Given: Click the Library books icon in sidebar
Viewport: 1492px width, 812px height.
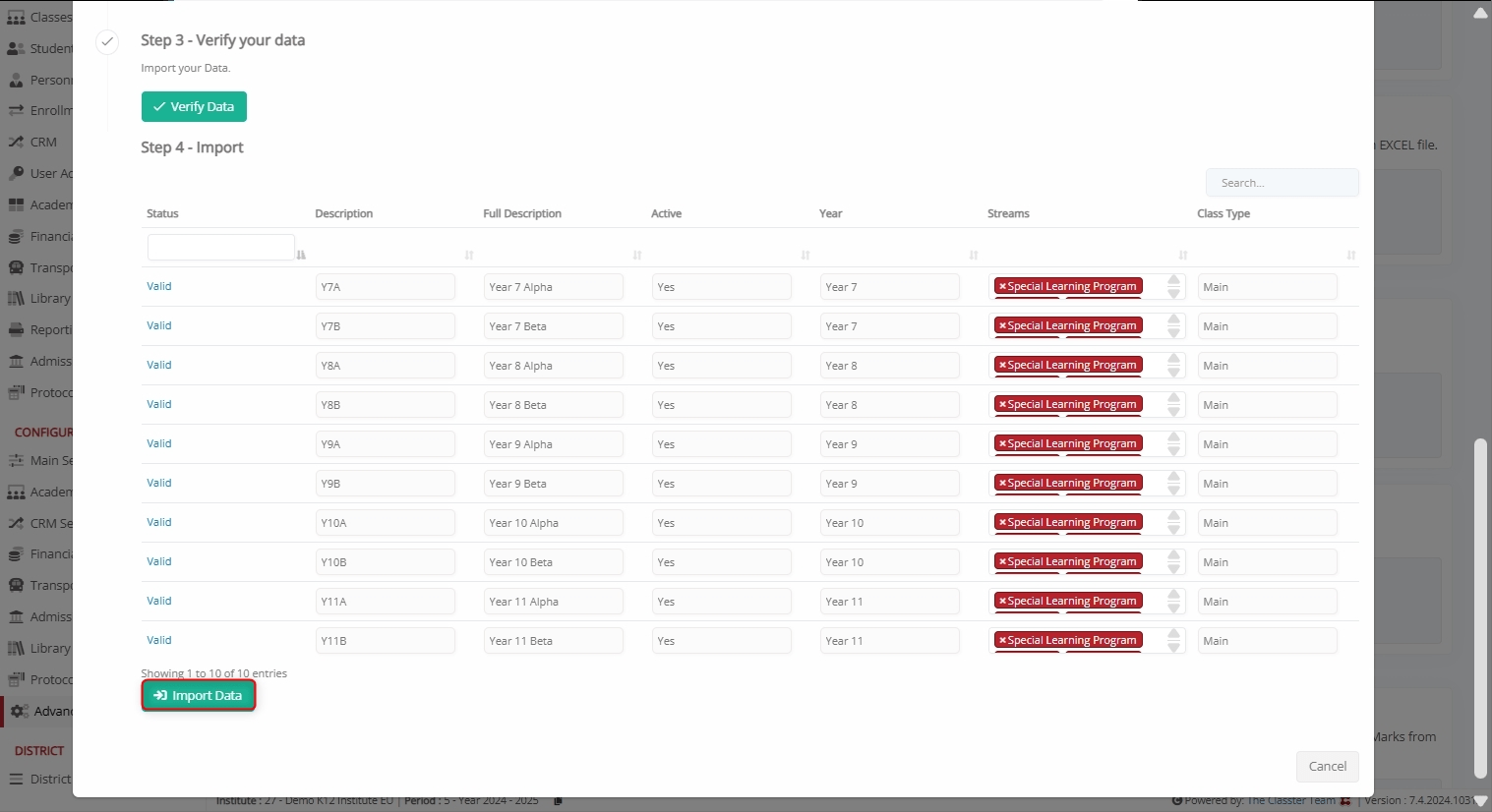Looking at the screenshot, I should click(16, 298).
